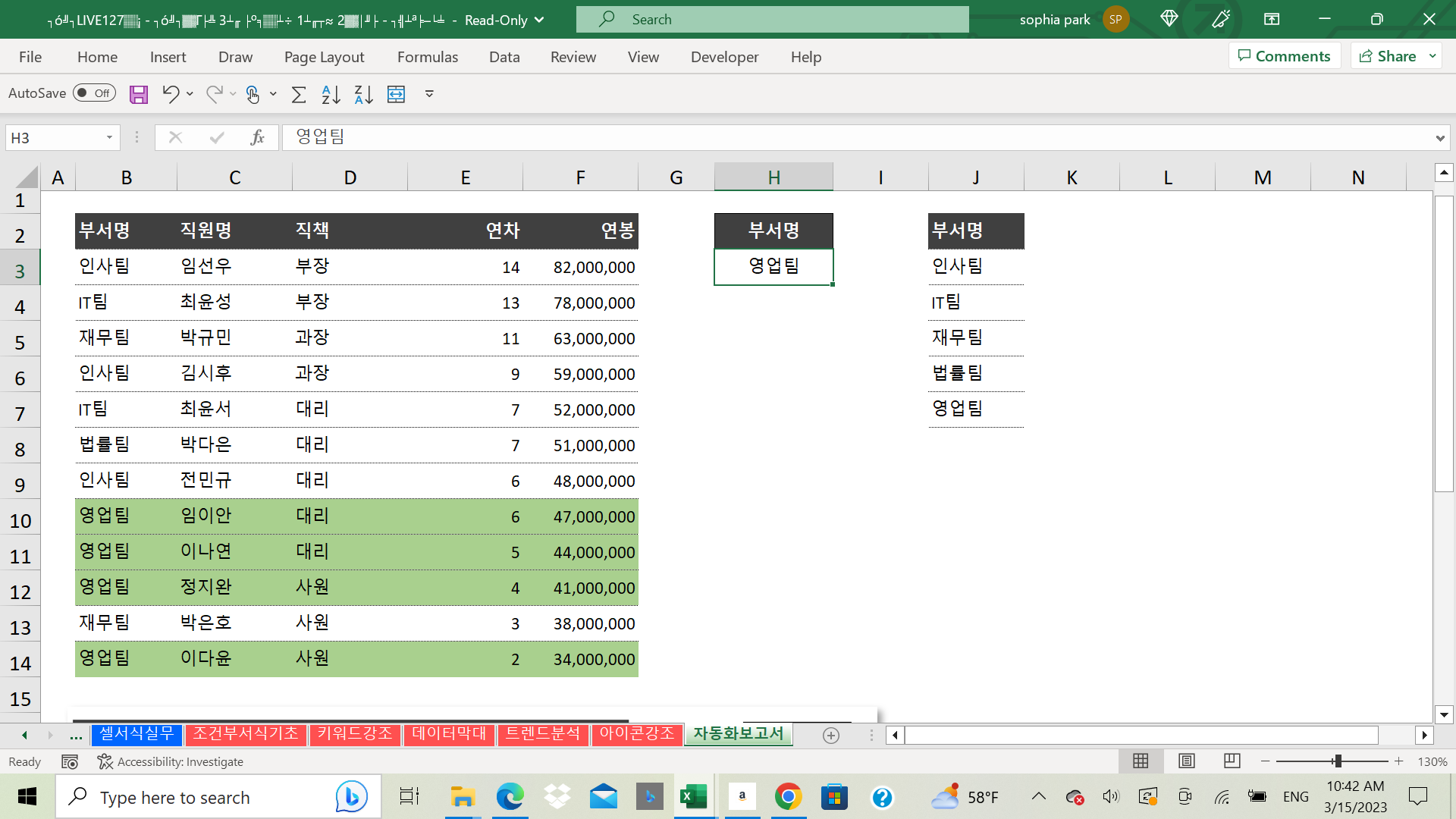The image size is (1456, 819).
Task: Switch to Page Layout view icon
Action: point(1187,761)
